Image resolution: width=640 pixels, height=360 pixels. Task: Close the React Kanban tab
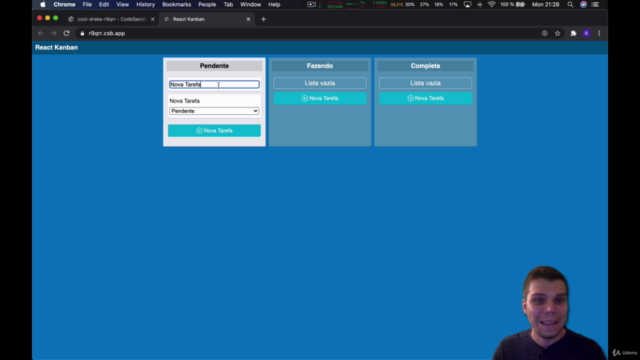pyautogui.click(x=248, y=19)
